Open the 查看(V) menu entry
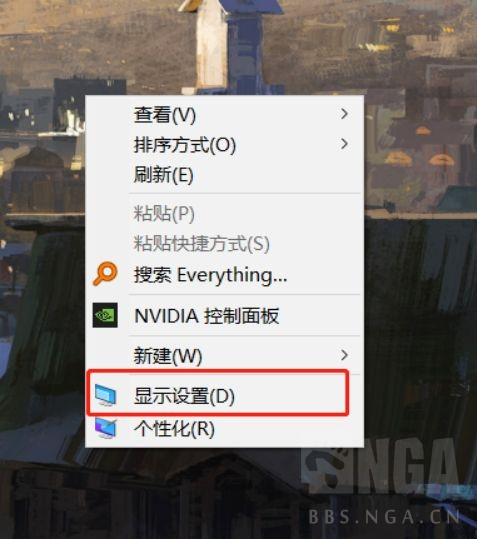477x539 pixels. 224,114
